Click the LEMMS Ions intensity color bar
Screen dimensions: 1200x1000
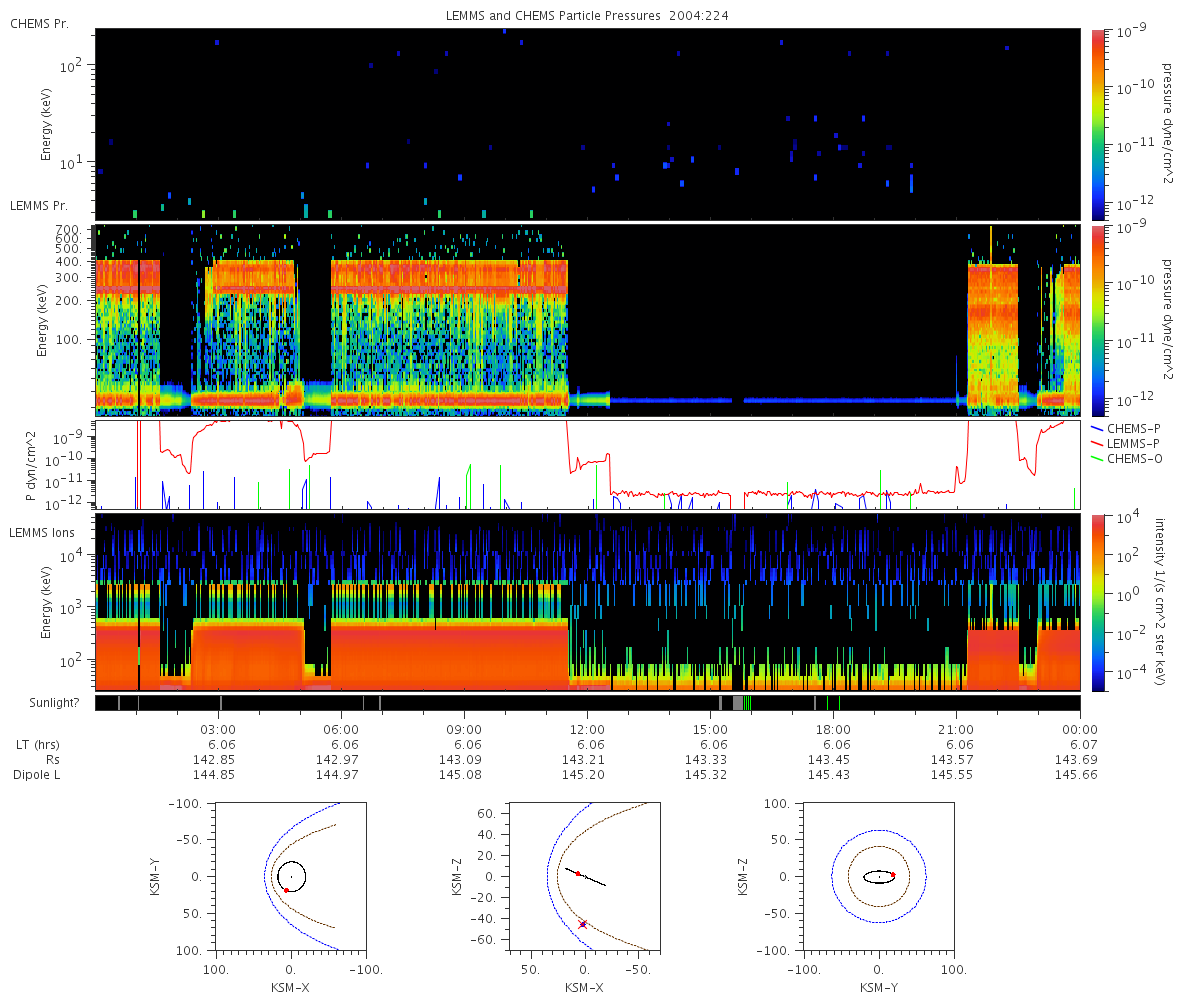click(x=1098, y=602)
